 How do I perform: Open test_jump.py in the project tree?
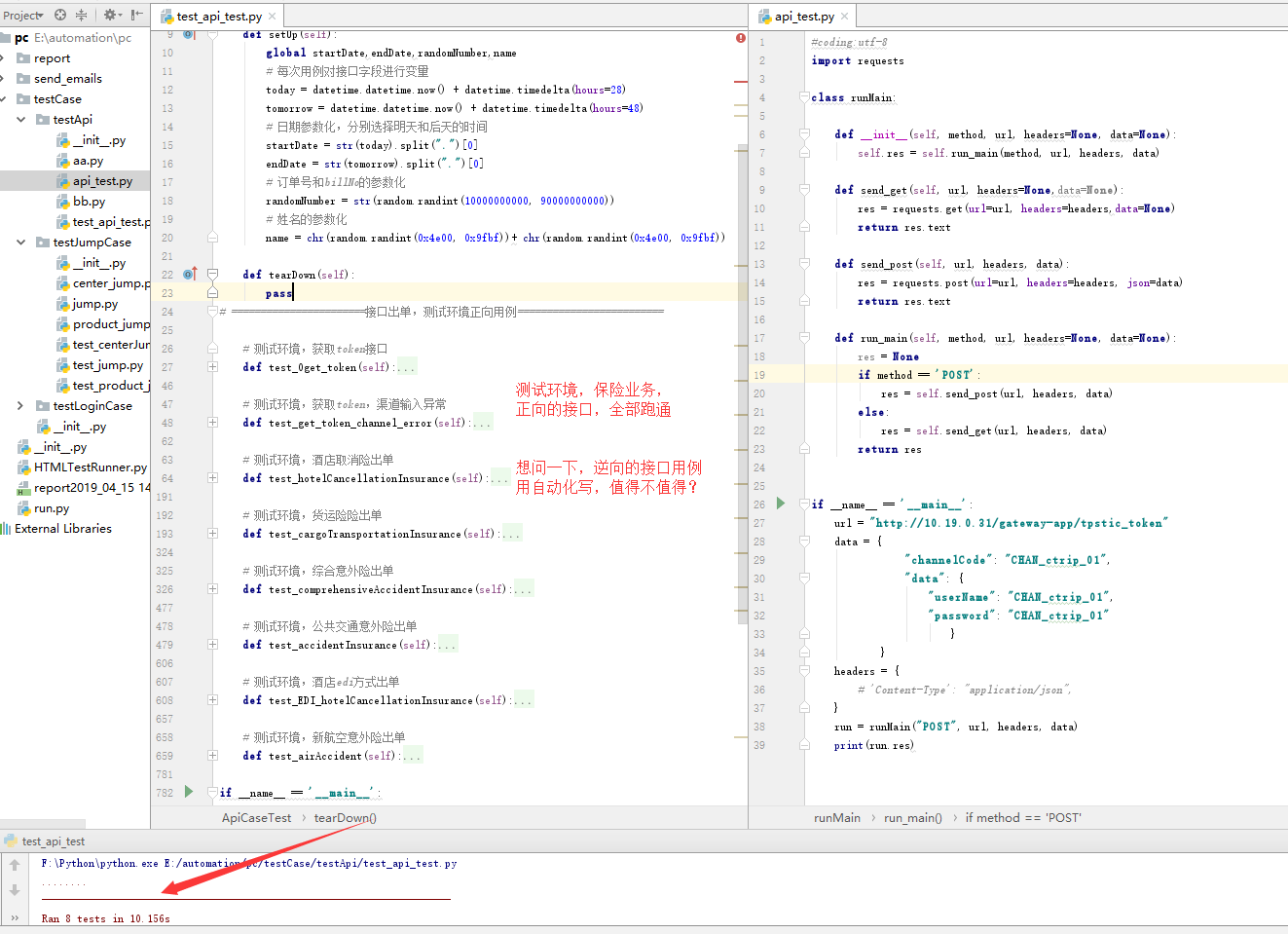click(x=107, y=365)
